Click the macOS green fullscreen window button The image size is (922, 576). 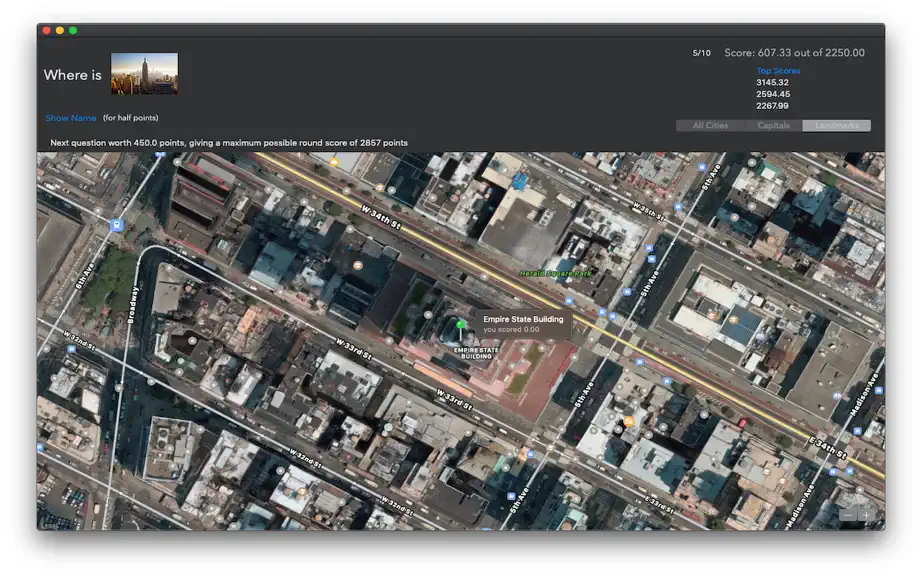[x=73, y=31]
